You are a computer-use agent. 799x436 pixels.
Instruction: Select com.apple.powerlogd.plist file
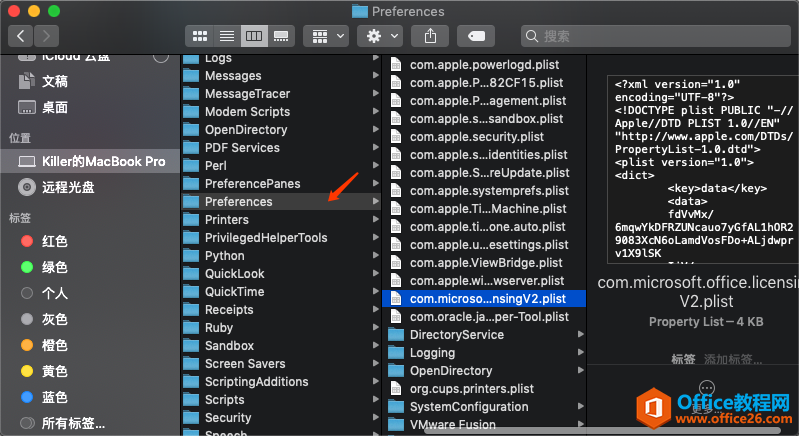[x=484, y=65]
